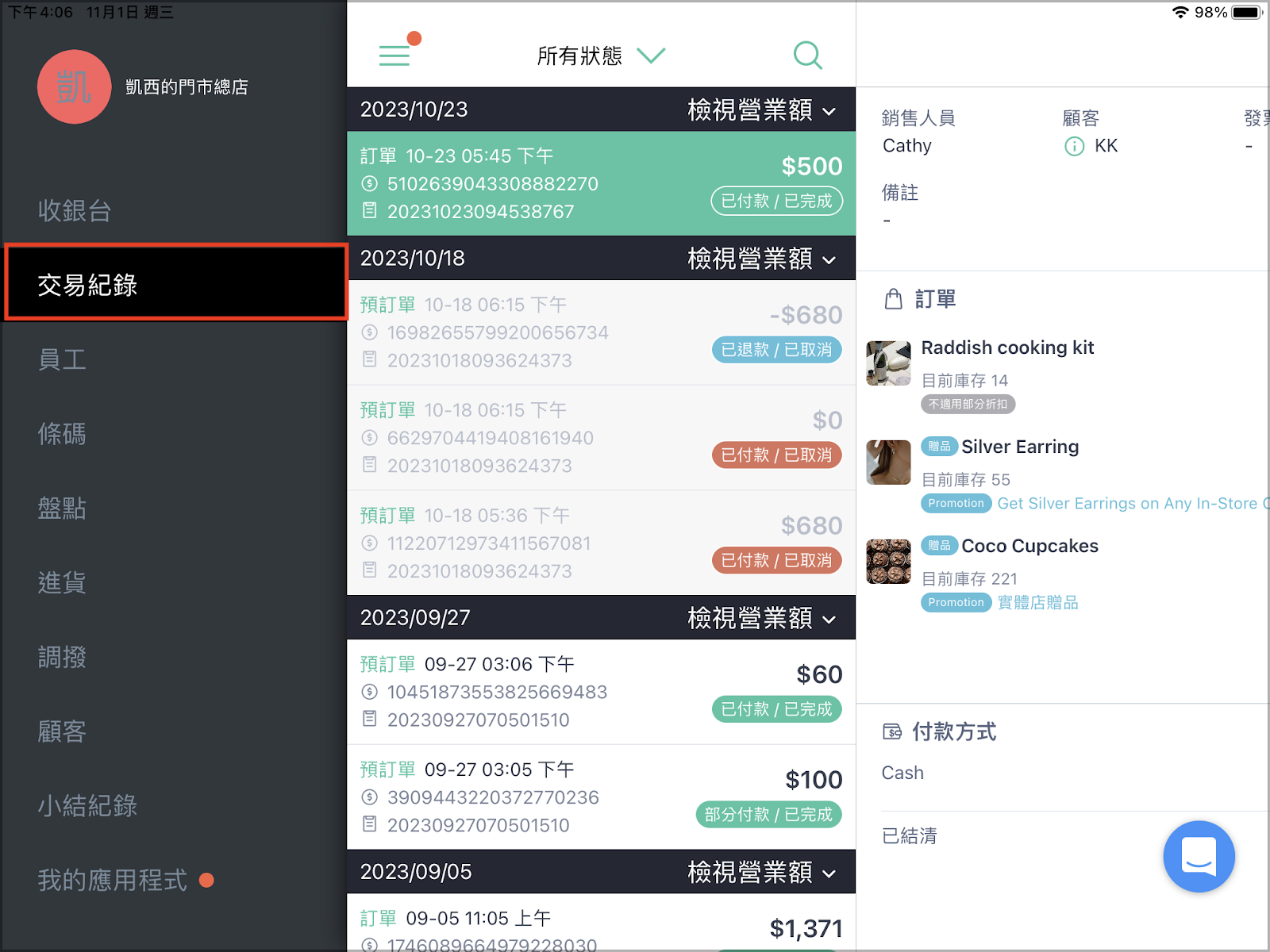Click the receipt icon beside 20231023094538767
This screenshot has height=952, width=1270.
[369, 211]
